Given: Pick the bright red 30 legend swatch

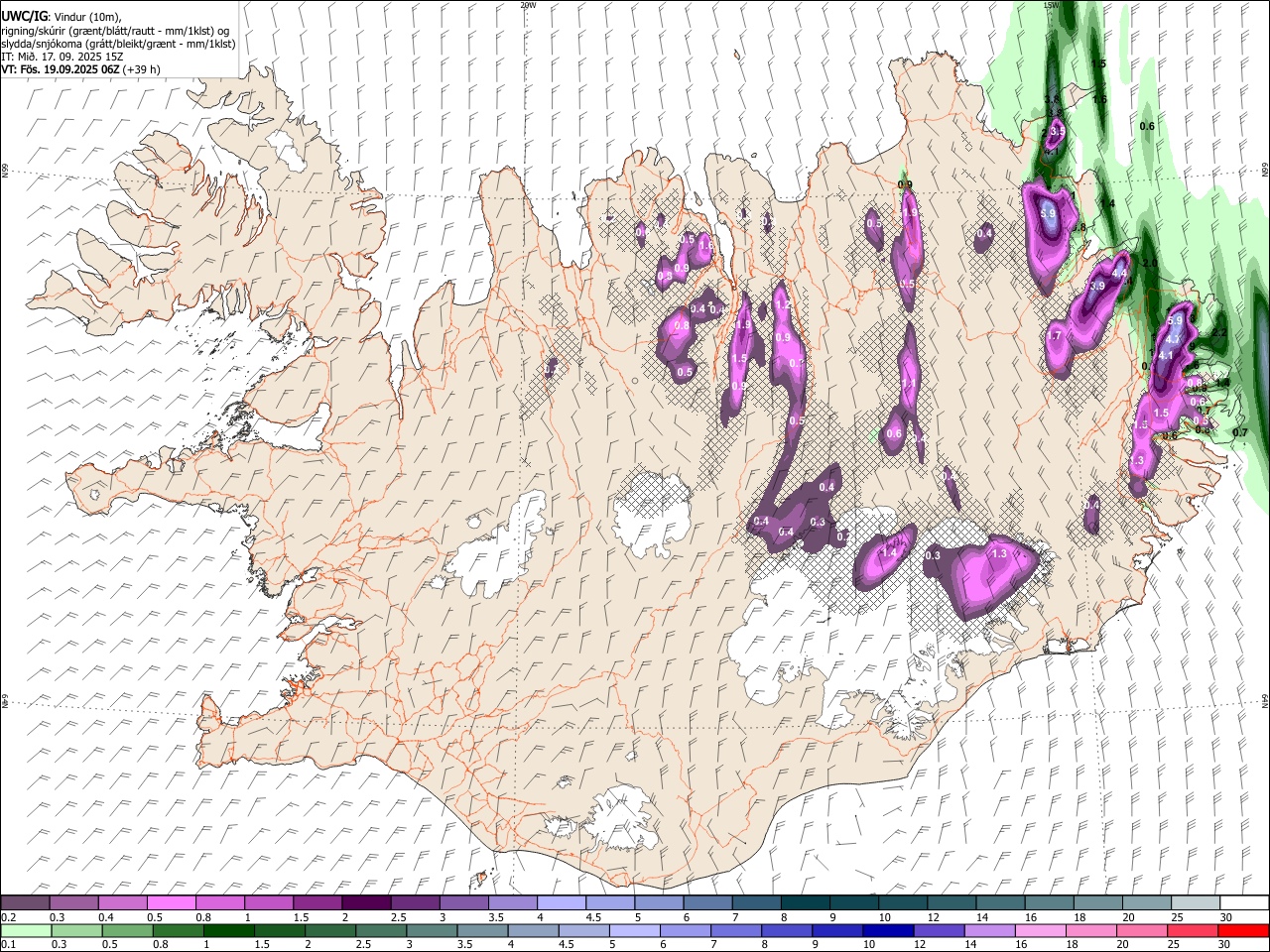Looking at the screenshot, I should click(1243, 930).
